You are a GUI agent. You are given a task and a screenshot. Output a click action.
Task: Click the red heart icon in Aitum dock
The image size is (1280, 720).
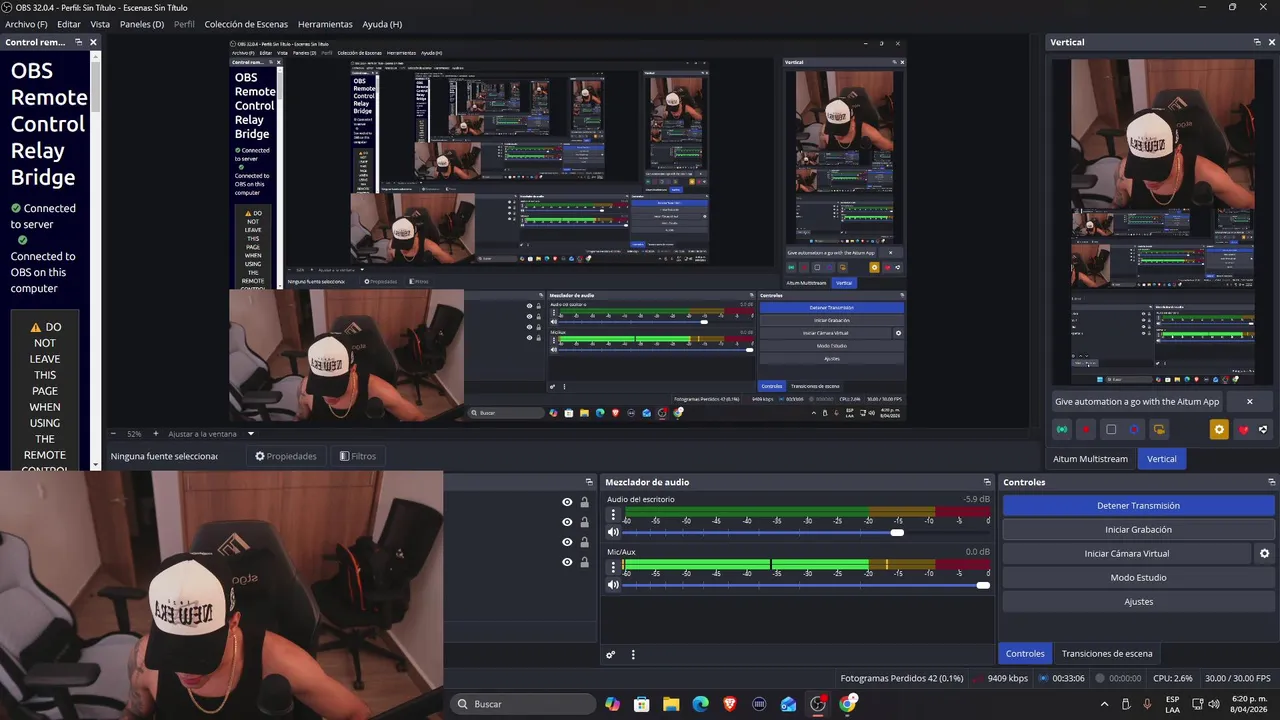pos(1243,430)
